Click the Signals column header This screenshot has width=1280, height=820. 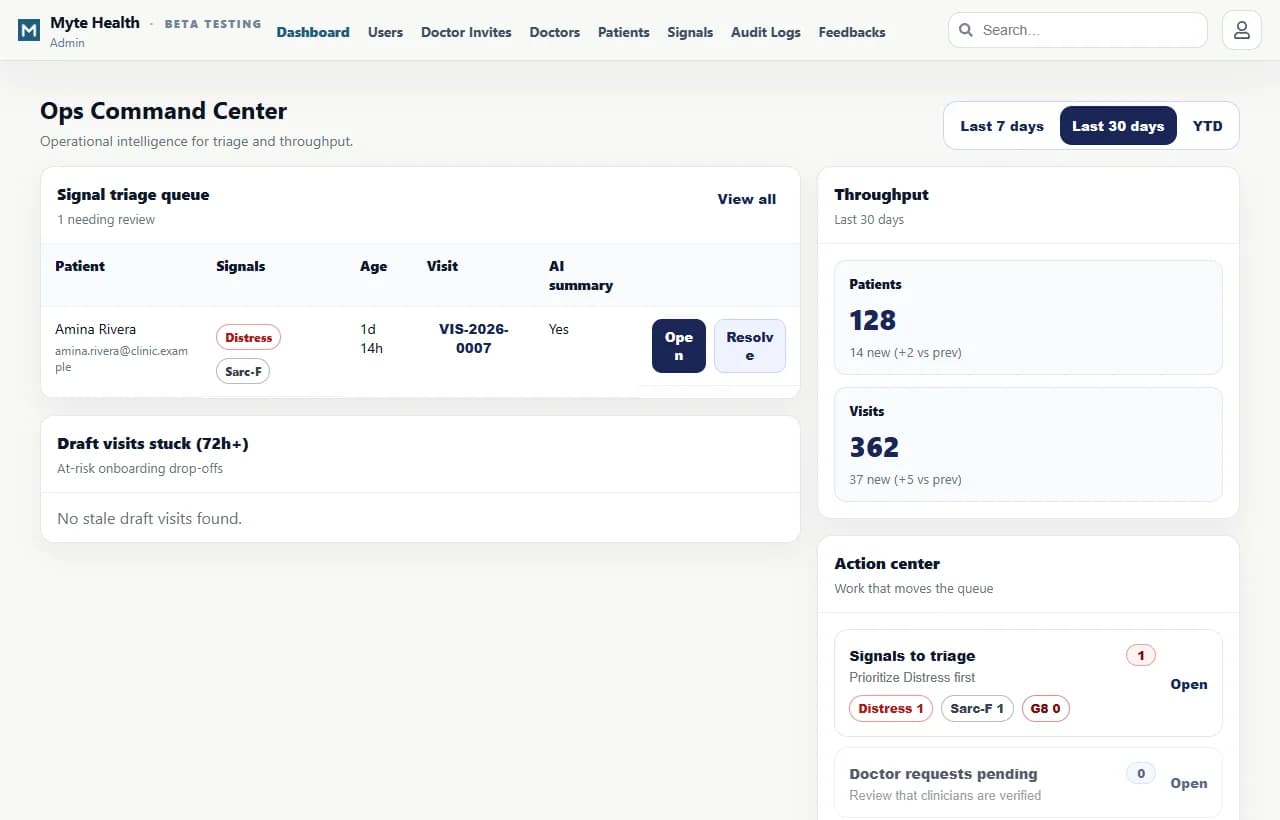(x=241, y=266)
